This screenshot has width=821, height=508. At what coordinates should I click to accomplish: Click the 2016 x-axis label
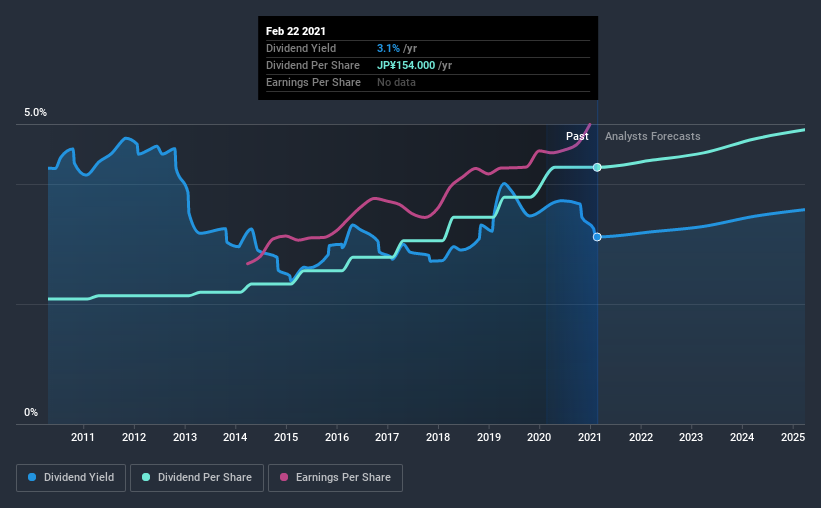click(337, 437)
